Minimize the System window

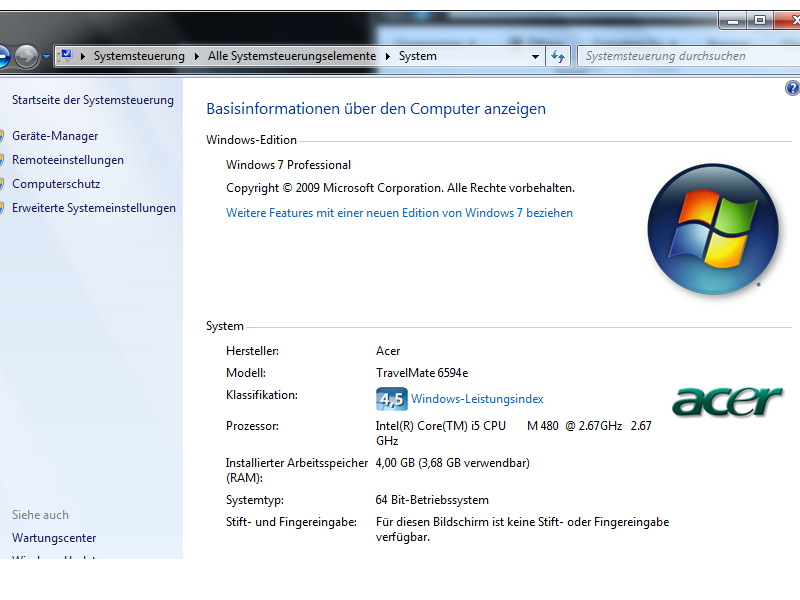pos(733,20)
